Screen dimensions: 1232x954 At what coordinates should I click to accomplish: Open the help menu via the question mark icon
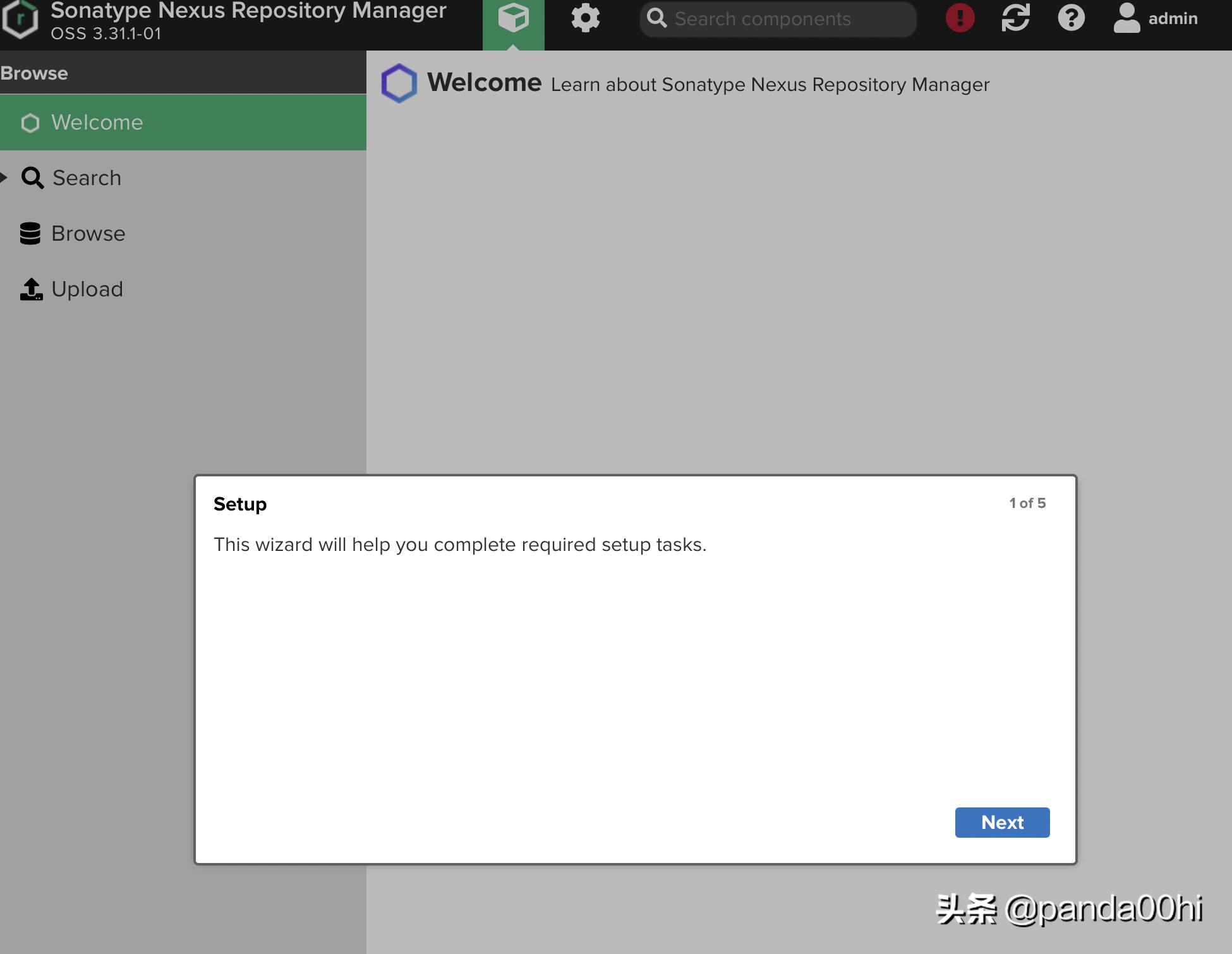1071,18
